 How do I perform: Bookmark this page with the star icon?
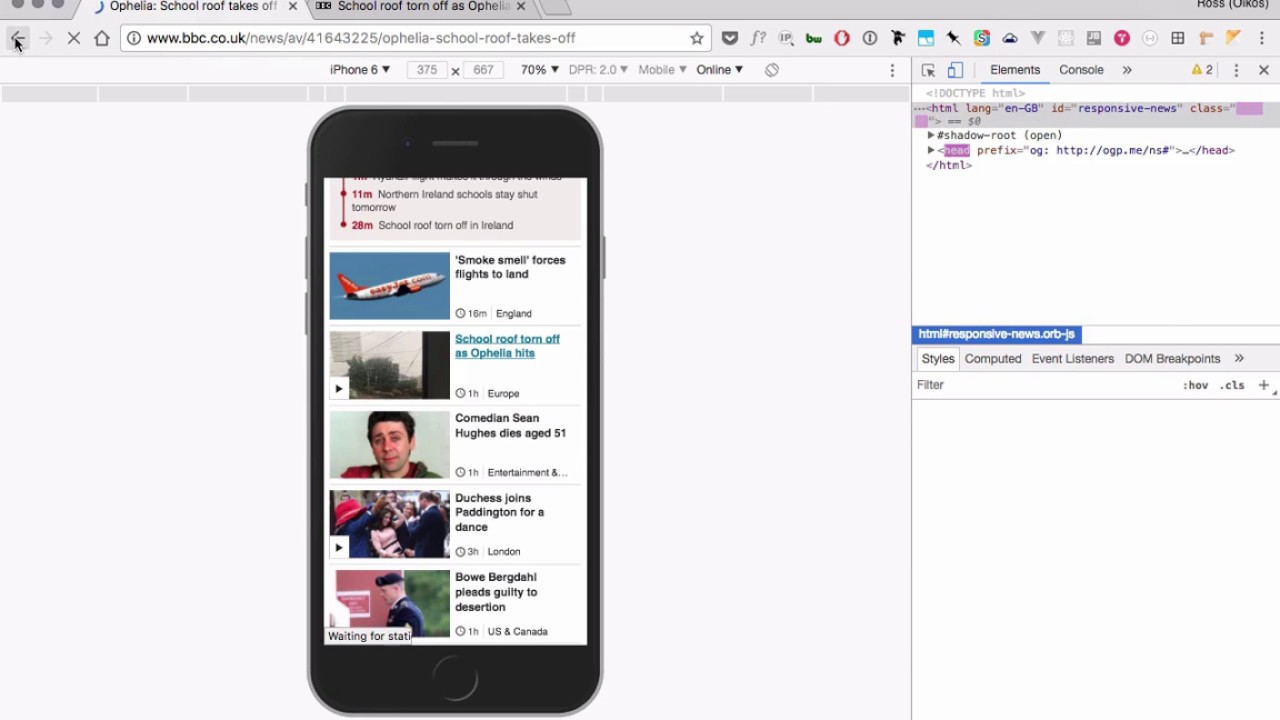point(697,38)
